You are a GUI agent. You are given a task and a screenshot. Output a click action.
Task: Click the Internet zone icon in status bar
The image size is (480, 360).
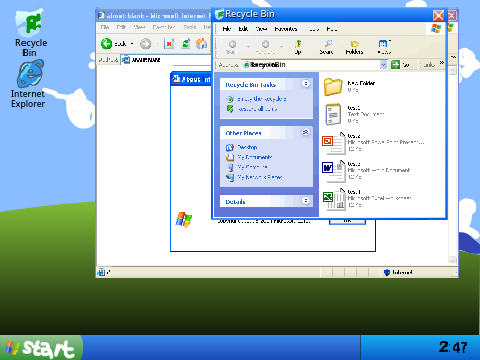click(x=387, y=272)
